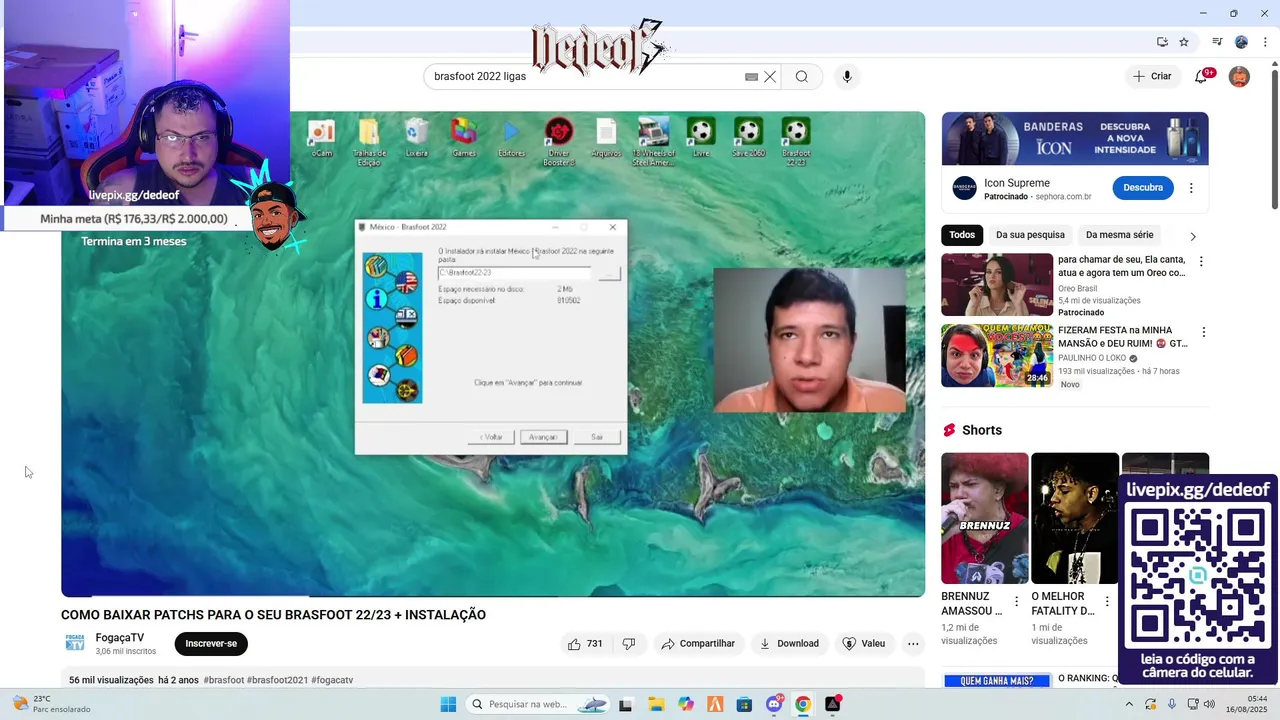Open Discord from the taskbar
Image resolution: width=1280 pixels, height=720 pixels.
(x=774, y=704)
